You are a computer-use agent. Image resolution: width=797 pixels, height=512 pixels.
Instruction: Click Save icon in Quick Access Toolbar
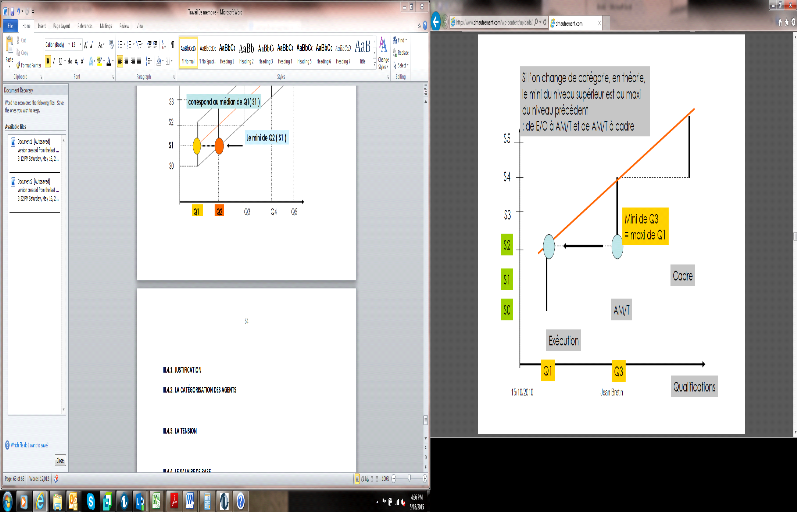pos(12,12)
